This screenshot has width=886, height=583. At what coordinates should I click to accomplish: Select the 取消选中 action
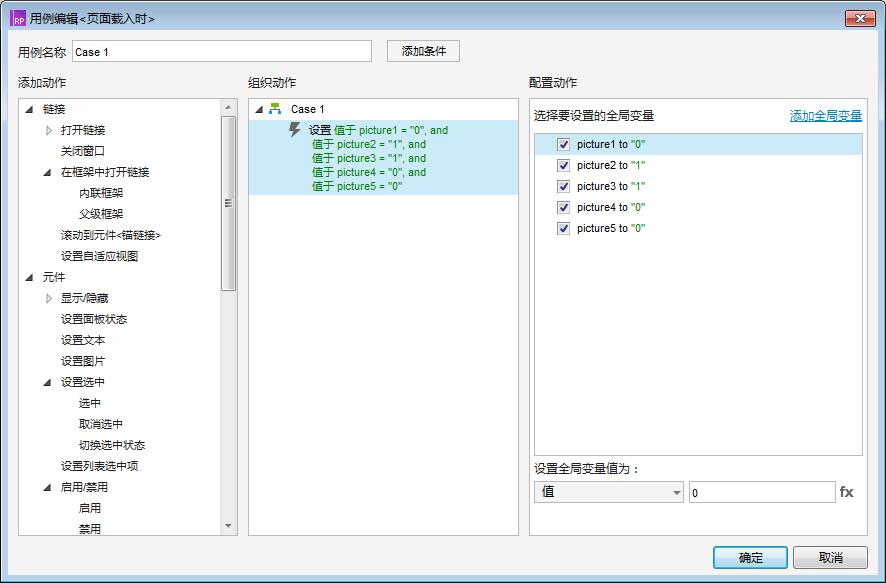pos(101,424)
